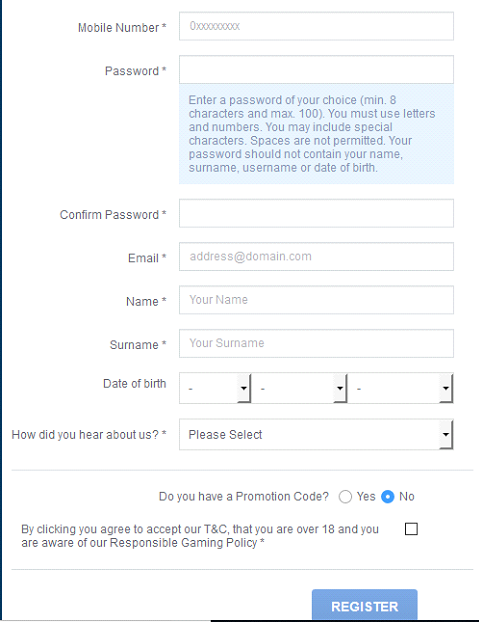Image resolution: width=479 pixels, height=622 pixels.
Task: Click the password requirements hint box
Action: 316,134
